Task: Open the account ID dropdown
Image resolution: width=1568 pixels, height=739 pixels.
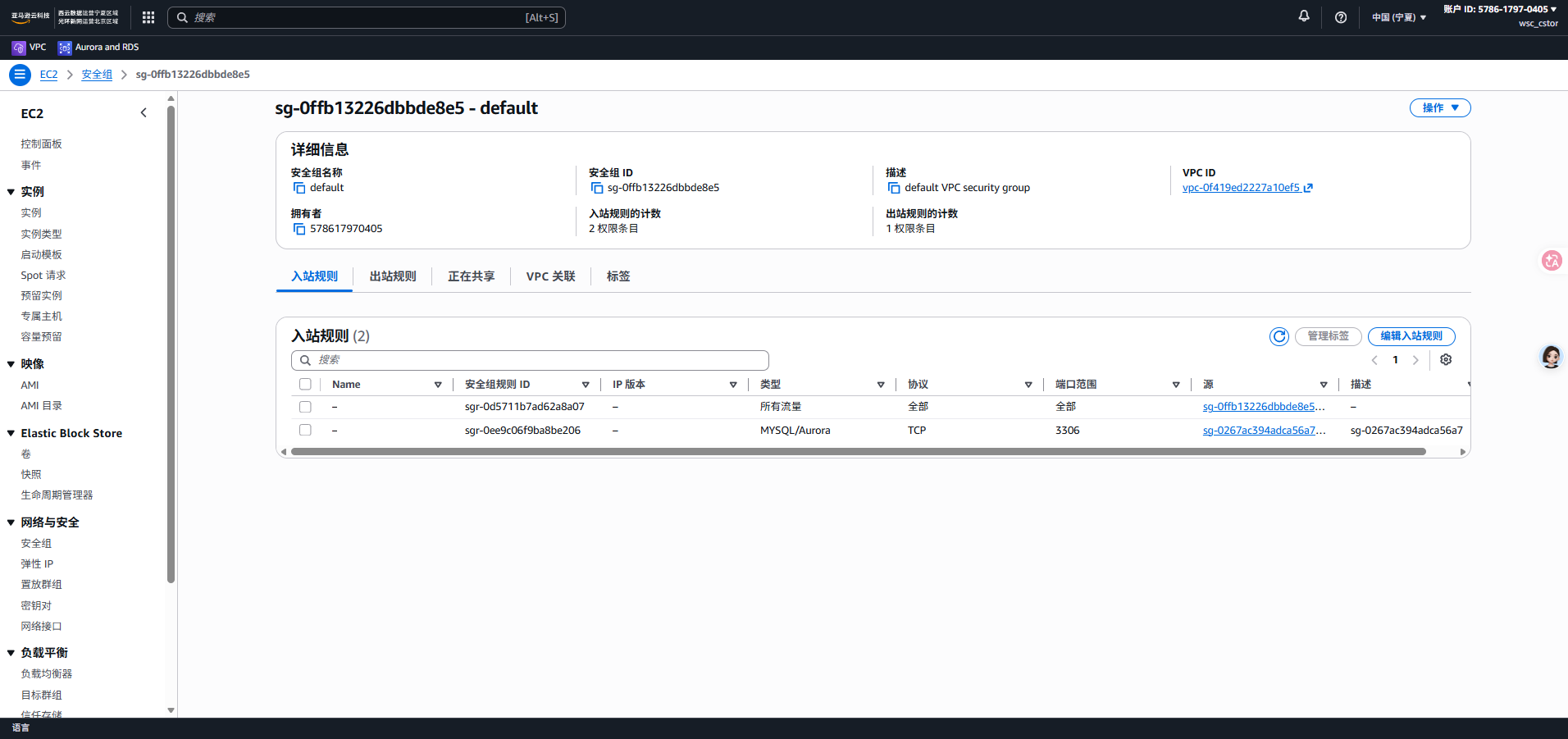Action: click(x=1500, y=10)
